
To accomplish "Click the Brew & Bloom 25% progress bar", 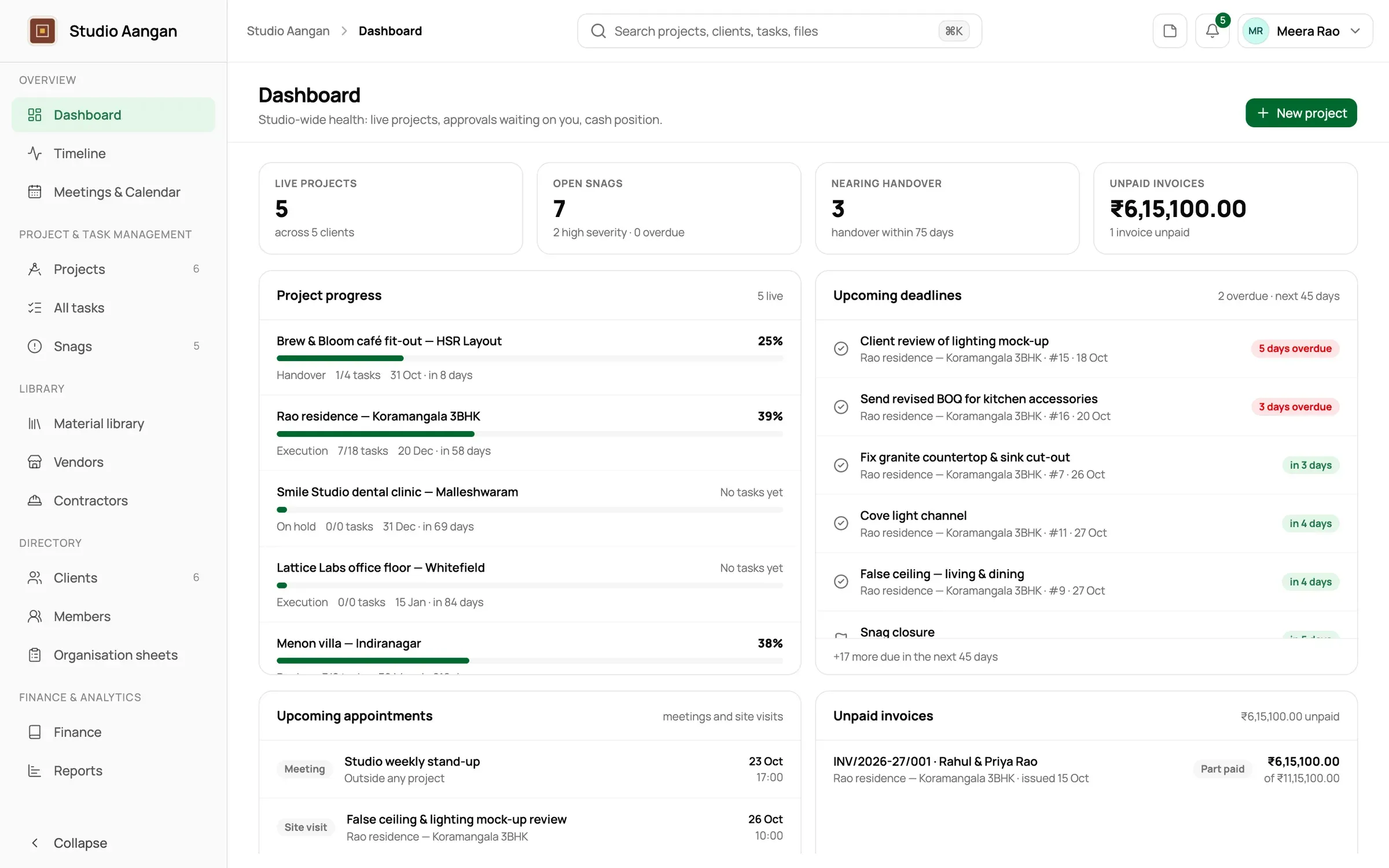I will (x=530, y=358).
